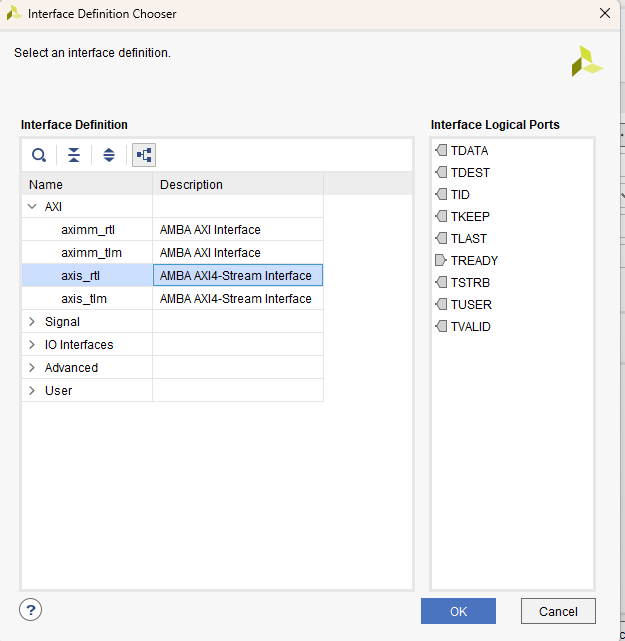Expand the Advanced tree group
Image resolution: width=625 pixels, height=641 pixels.
32,368
